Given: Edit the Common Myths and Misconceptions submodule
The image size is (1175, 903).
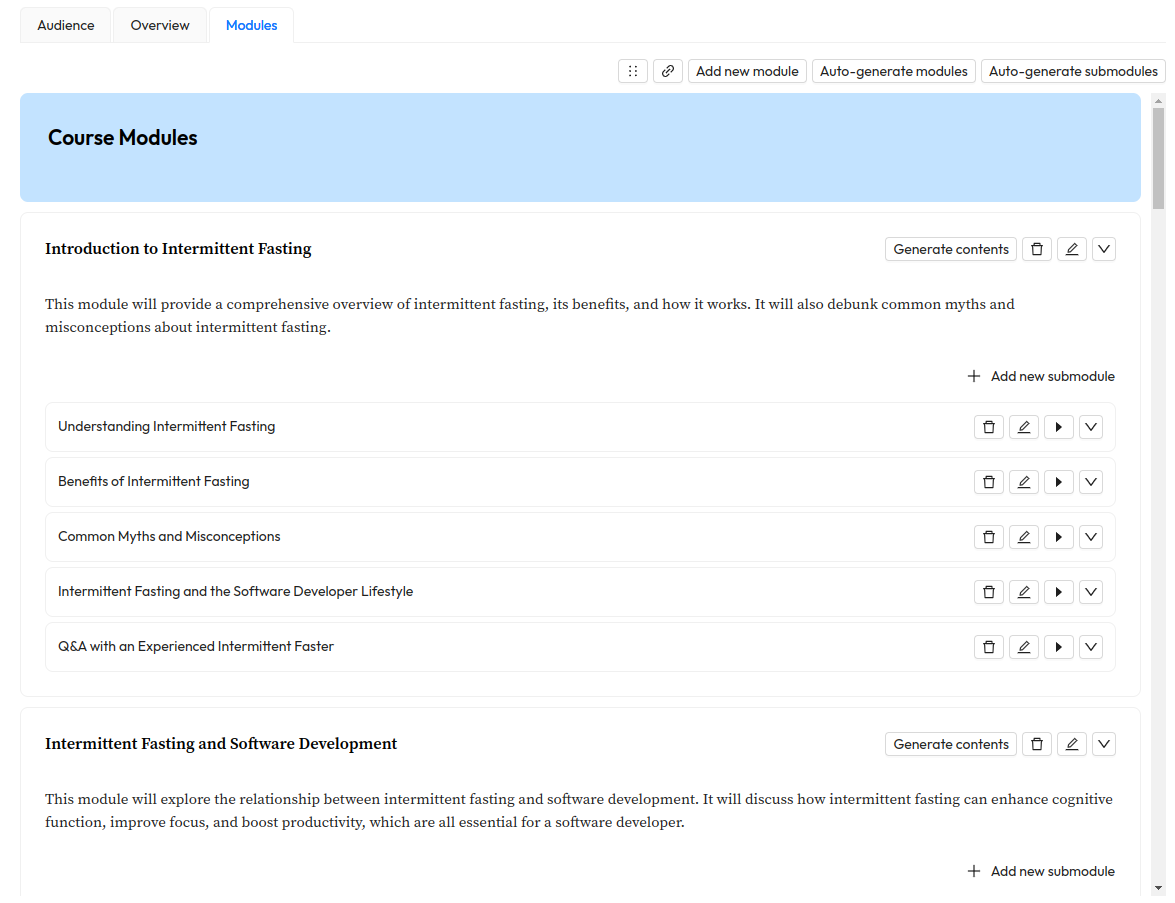Looking at the screenshot, I should [x=1024, y=537].
